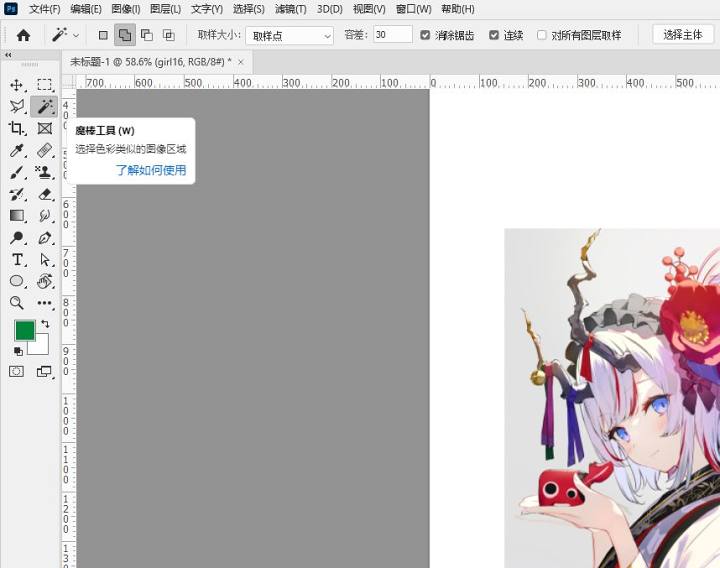
Task: Open the 图像(I) menu
Action: tap(126, 9)
